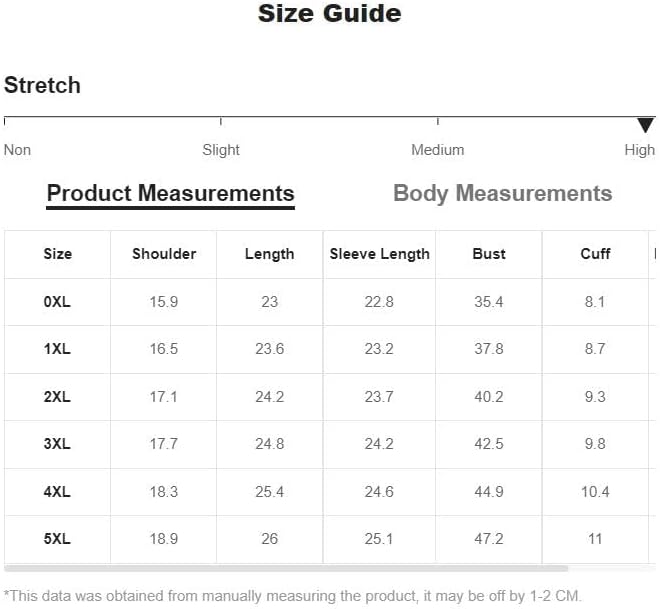Screen dimensions: 660x609
Task: Click the Sleeve Length column header
Action: (x=380, y=254)
